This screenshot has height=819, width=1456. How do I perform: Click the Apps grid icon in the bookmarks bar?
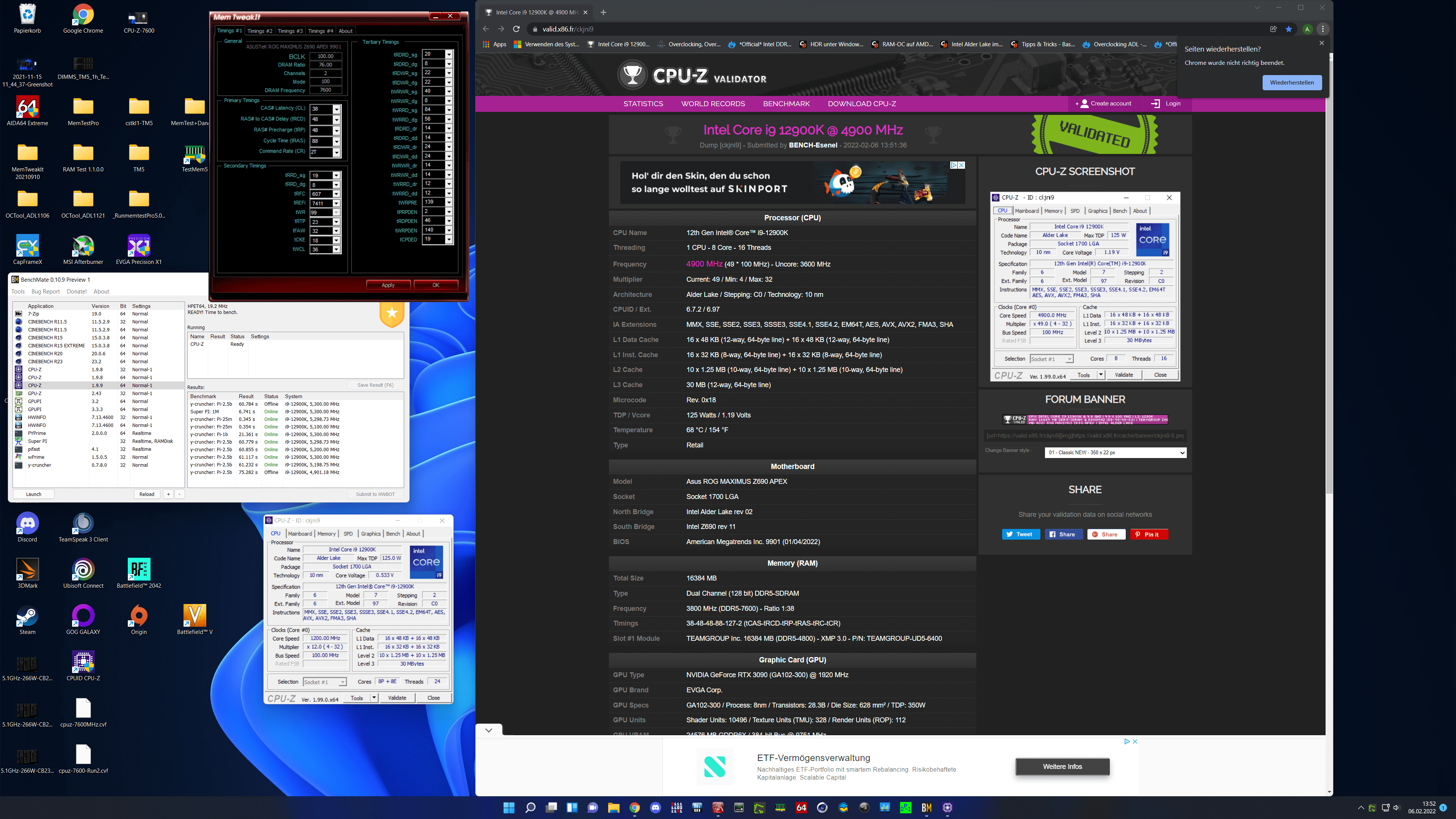[486, 44]
